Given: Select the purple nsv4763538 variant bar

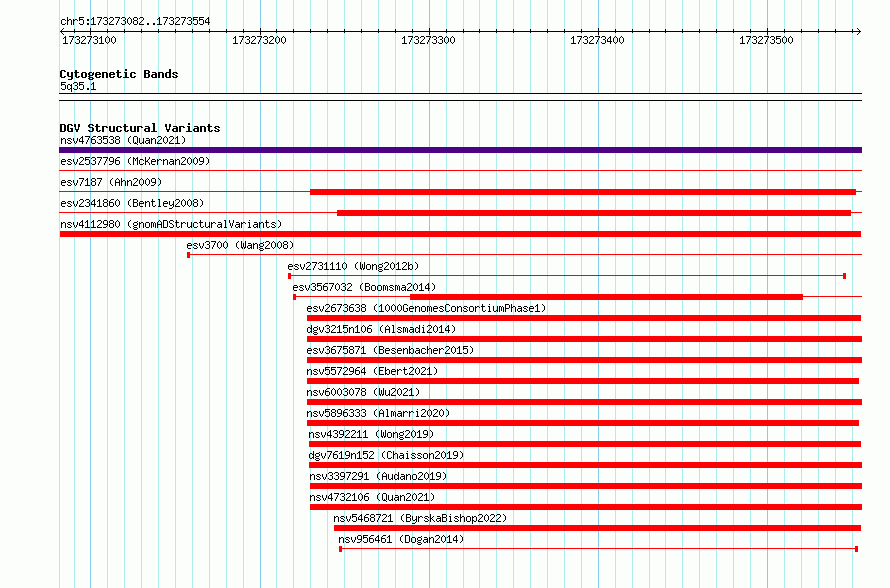Looking at the screenshot, I should pyautogui.click(x=460, y=150).
